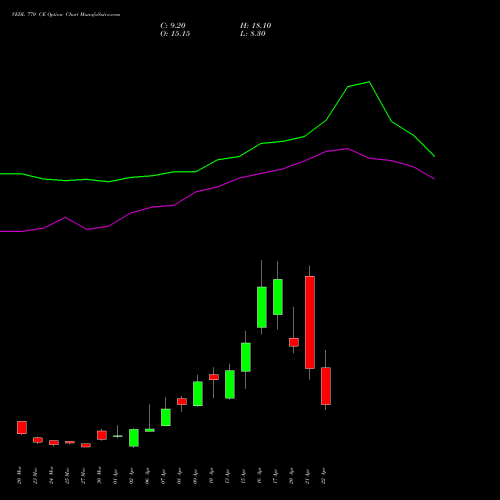Select the 21 Apr date label

(x=307, y=475)
